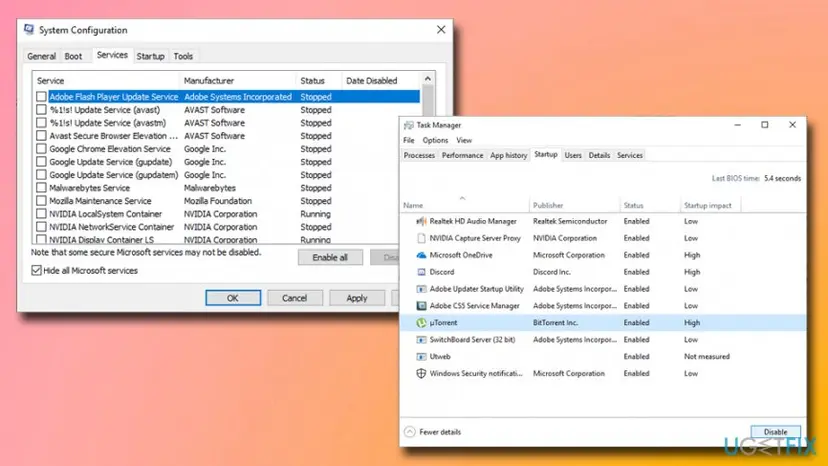The width and height of the screenshot is (828, 466).
Task: Click the NVIDIA Capture Server Proxy file icon
Action: coord(421,238)
